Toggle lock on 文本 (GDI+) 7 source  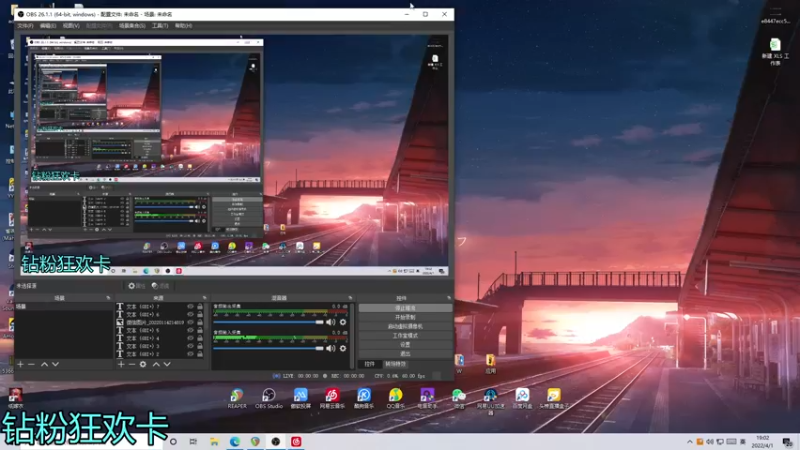(x=200, y=307)
